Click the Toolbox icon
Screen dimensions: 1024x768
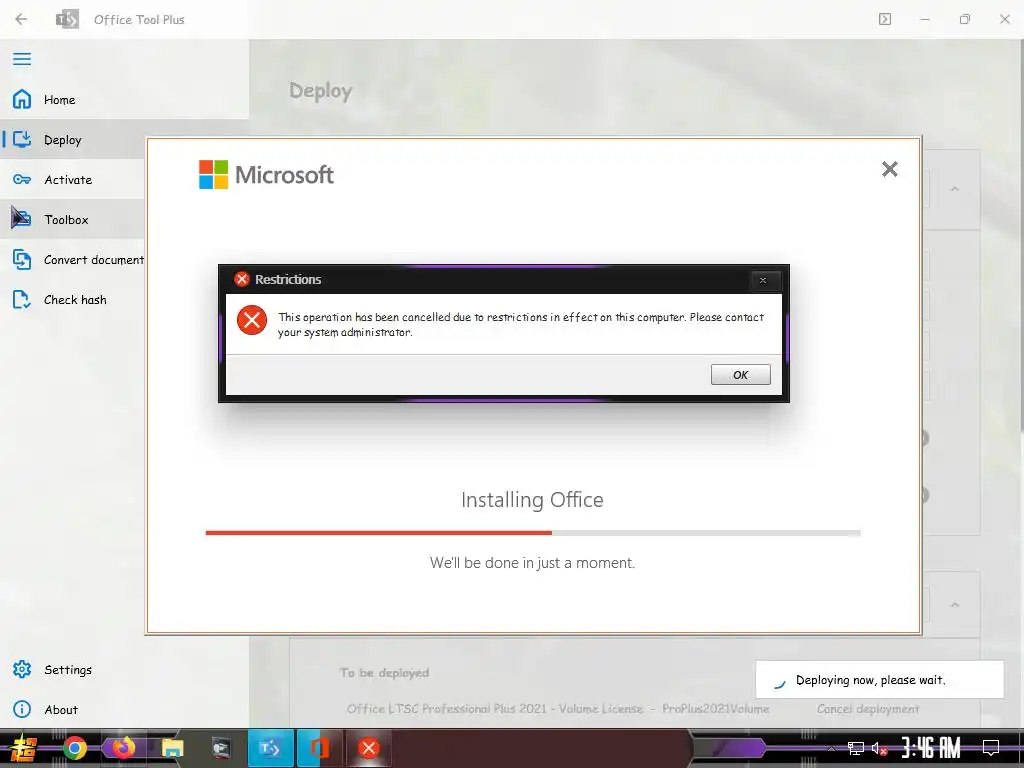click(x=21, y=218)
